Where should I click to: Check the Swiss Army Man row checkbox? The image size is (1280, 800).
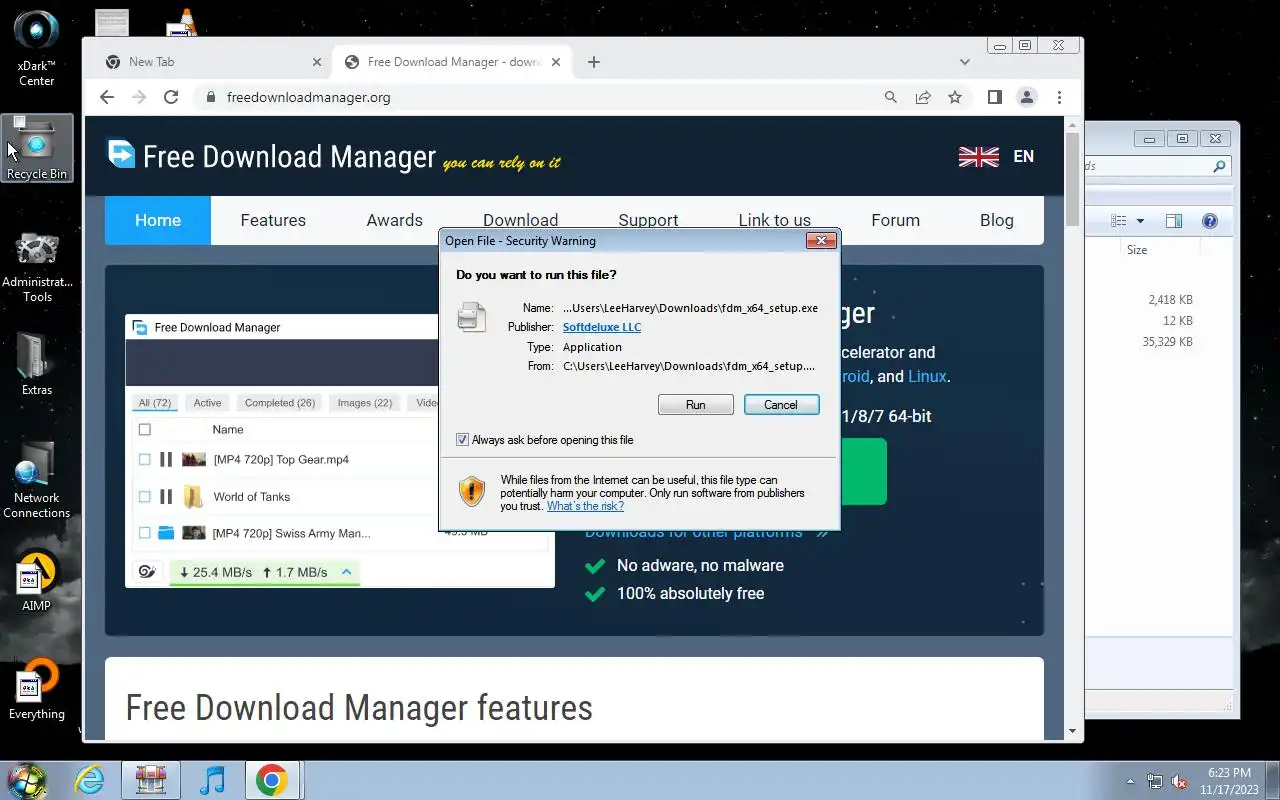click(144, 533)
